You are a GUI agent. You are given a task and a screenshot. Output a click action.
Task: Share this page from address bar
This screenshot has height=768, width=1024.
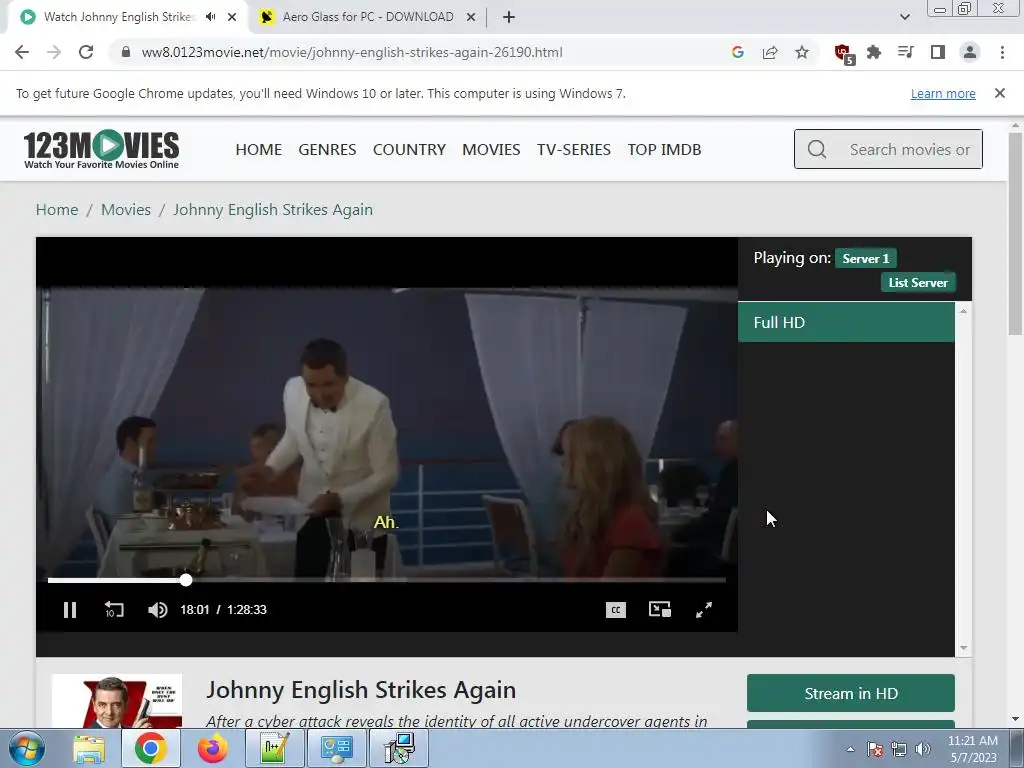click(770, 52)
